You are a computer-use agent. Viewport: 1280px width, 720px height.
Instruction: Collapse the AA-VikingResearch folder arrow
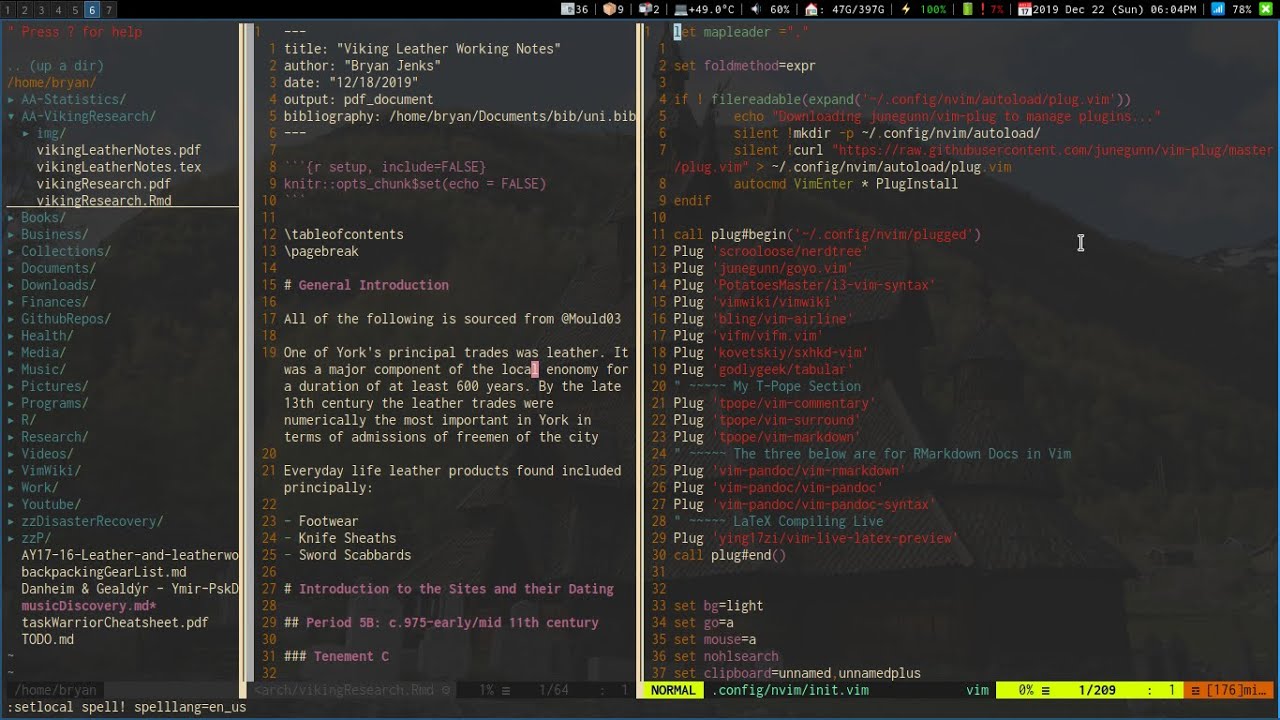click(x=11, y=117)
